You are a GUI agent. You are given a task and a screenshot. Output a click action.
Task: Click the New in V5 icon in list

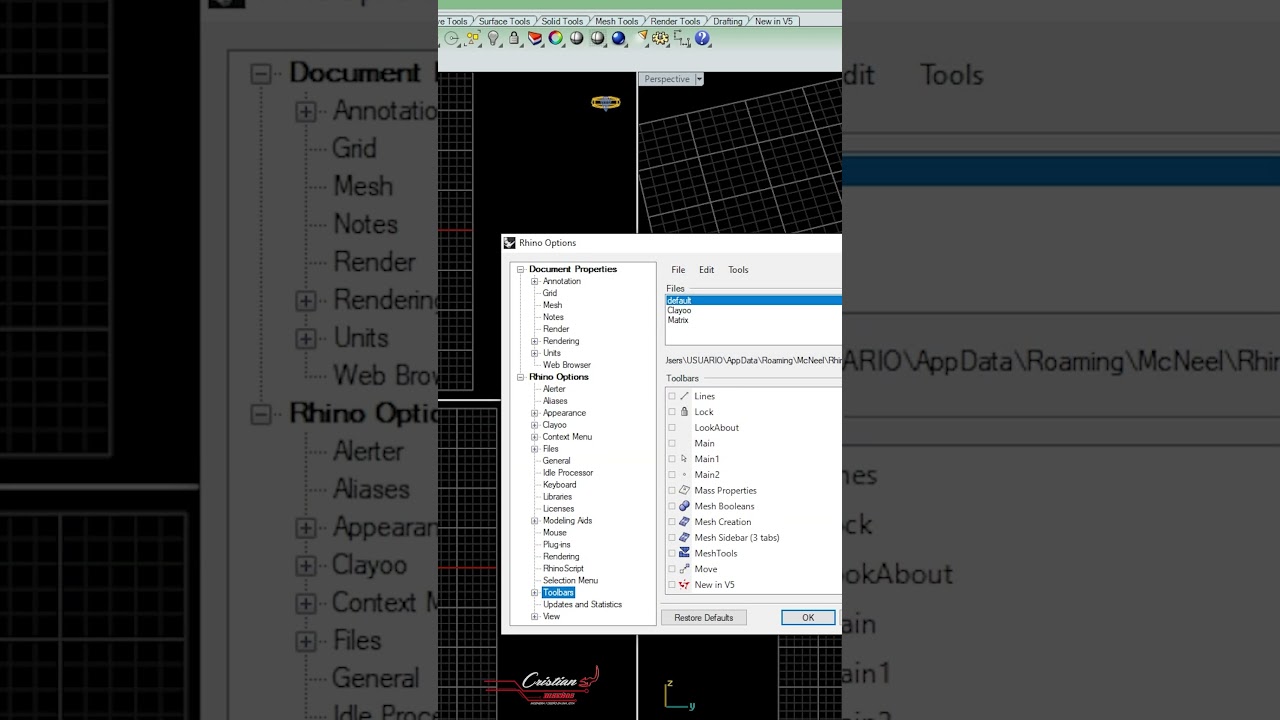tap(684, 585)
